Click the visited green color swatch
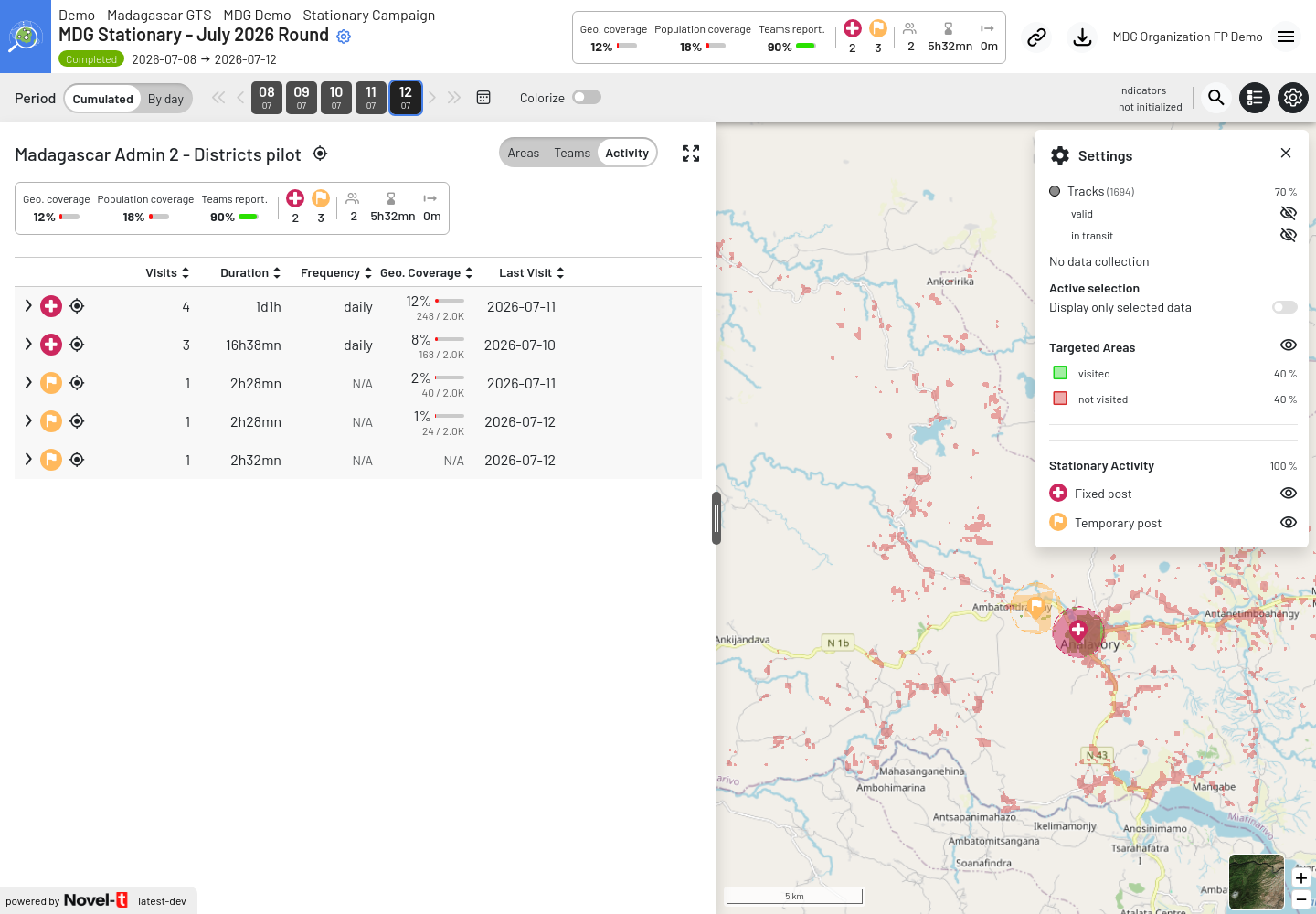 pos(1060,373)
